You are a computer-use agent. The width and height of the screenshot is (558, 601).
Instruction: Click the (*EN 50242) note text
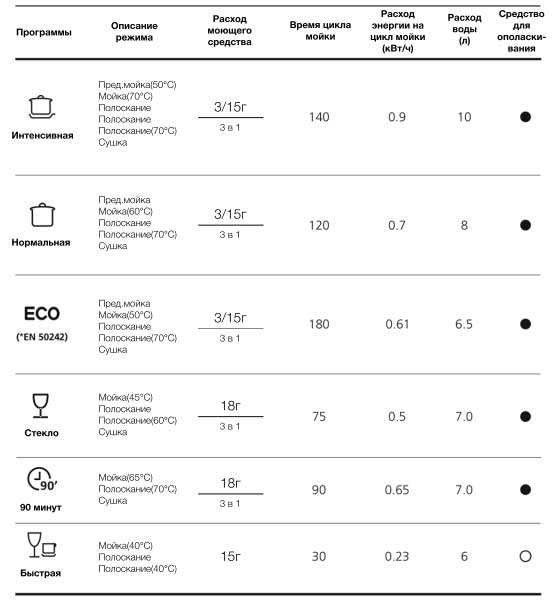tap(42, 337)
